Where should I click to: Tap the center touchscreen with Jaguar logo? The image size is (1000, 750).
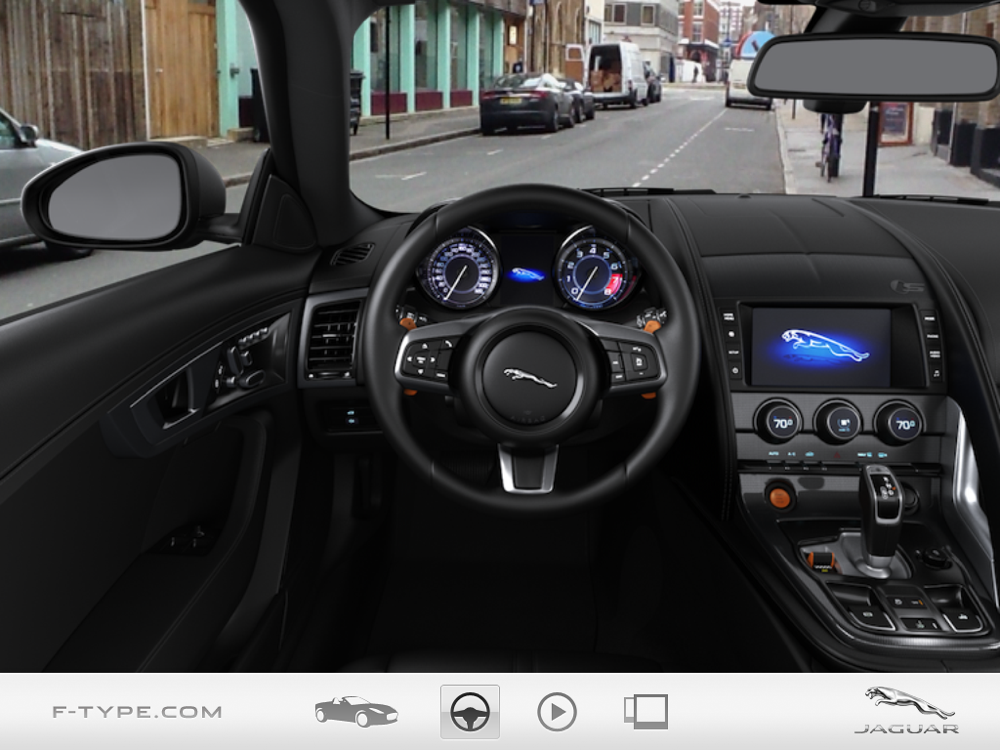820,348
